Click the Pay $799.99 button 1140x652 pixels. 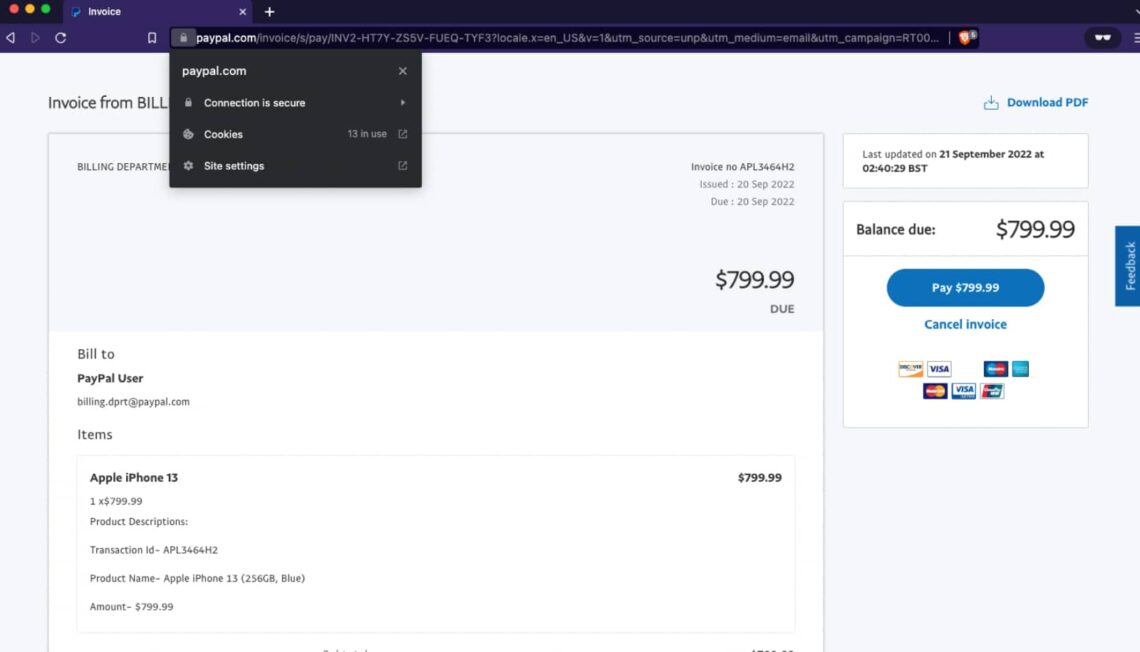point(965,287)
